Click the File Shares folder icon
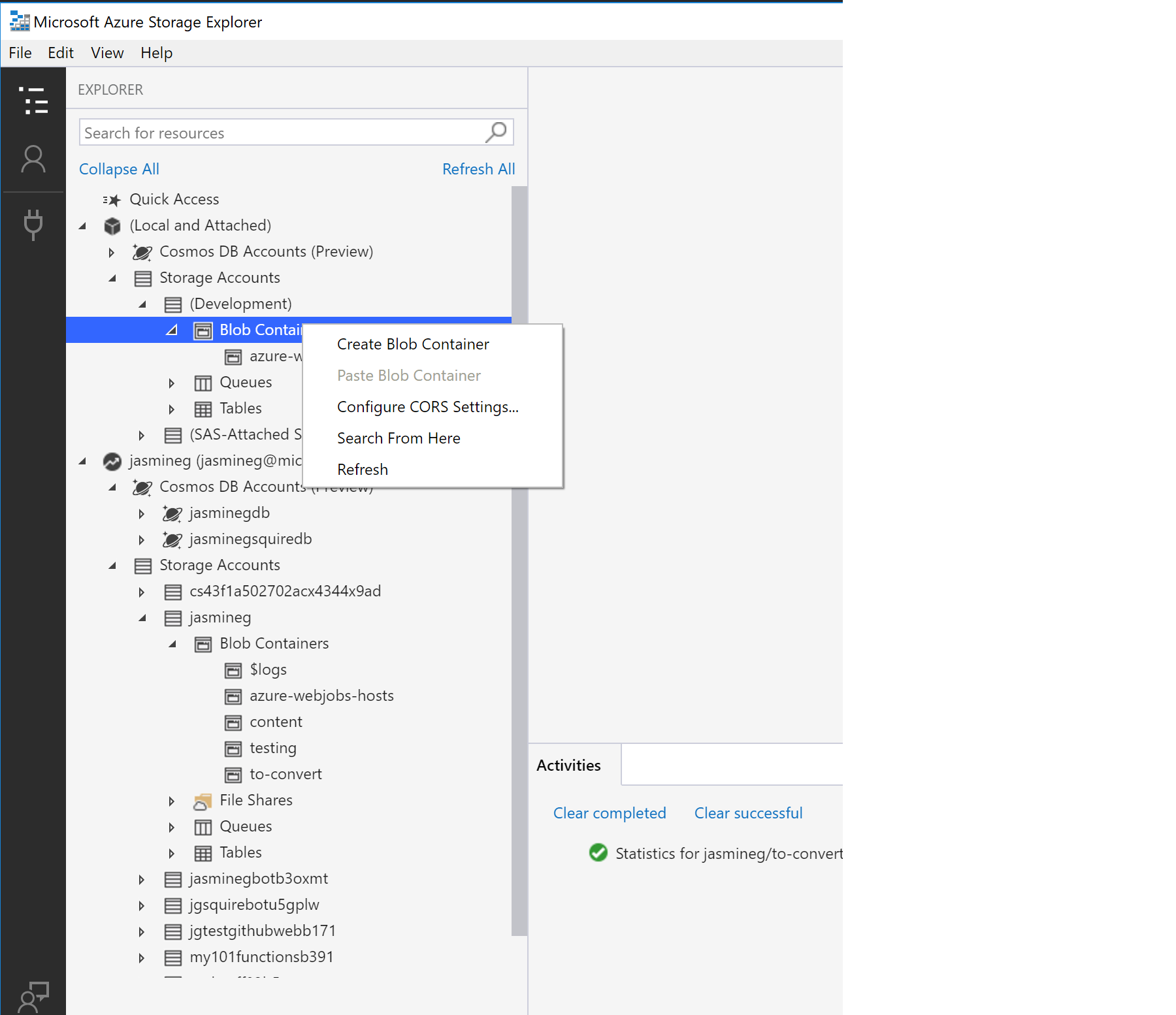 203,801
